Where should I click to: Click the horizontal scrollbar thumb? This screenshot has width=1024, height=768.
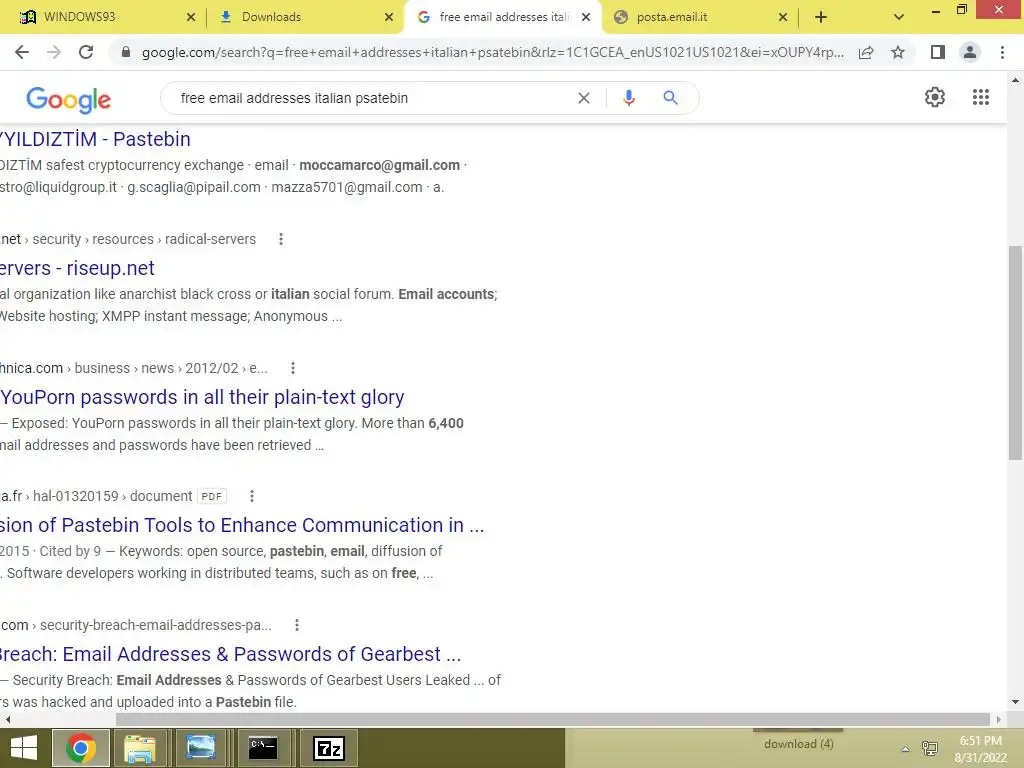pos(552,719)
